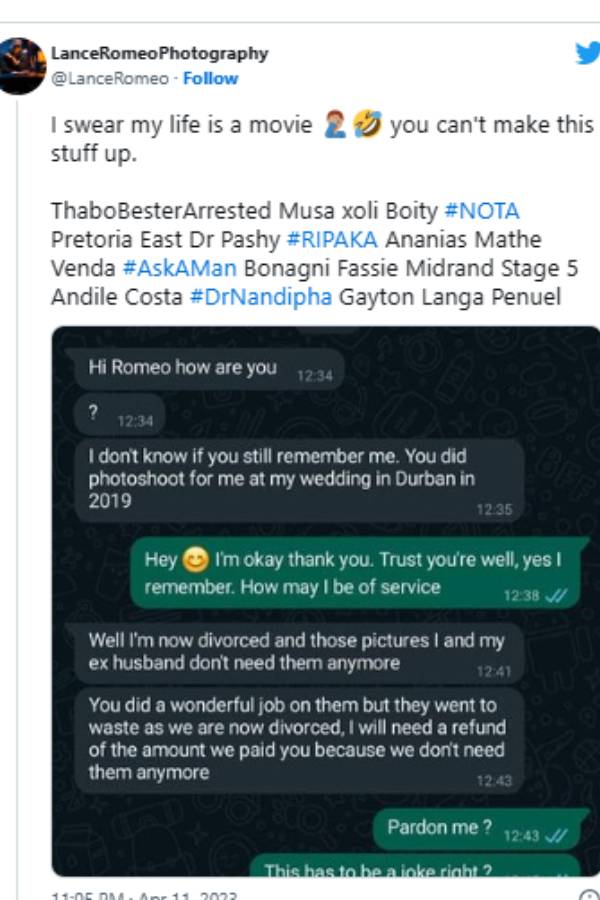Follow the LanceRomeo account
600x900 pixels.
coord(211,79)
